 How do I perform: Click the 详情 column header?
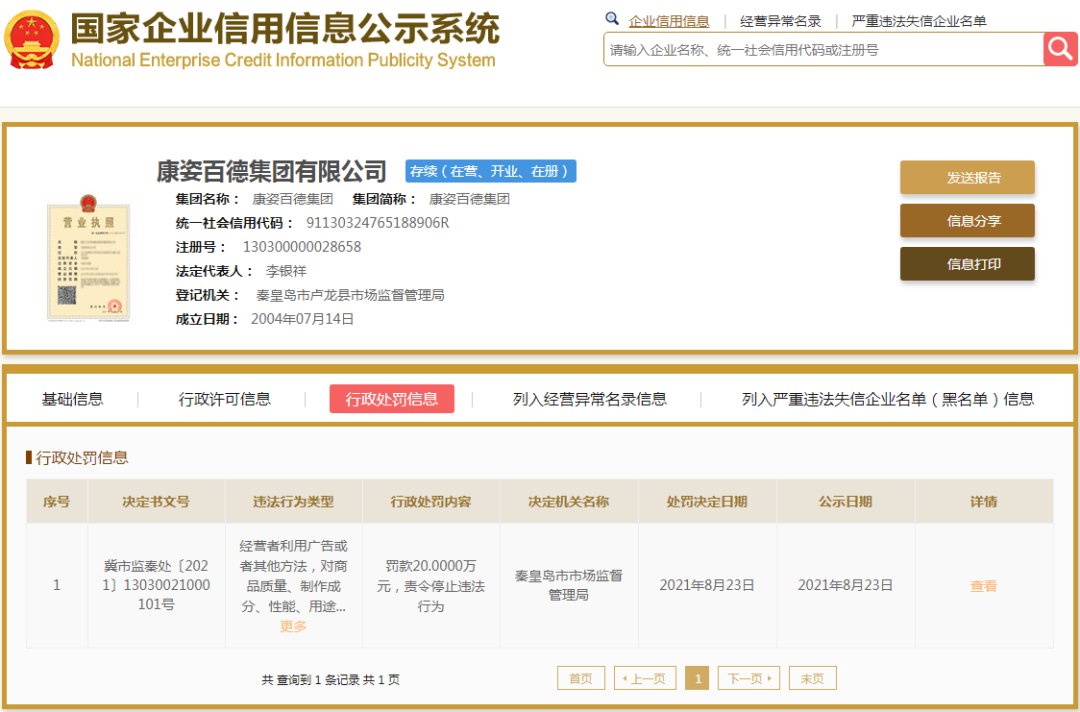[x=984, y=501]
